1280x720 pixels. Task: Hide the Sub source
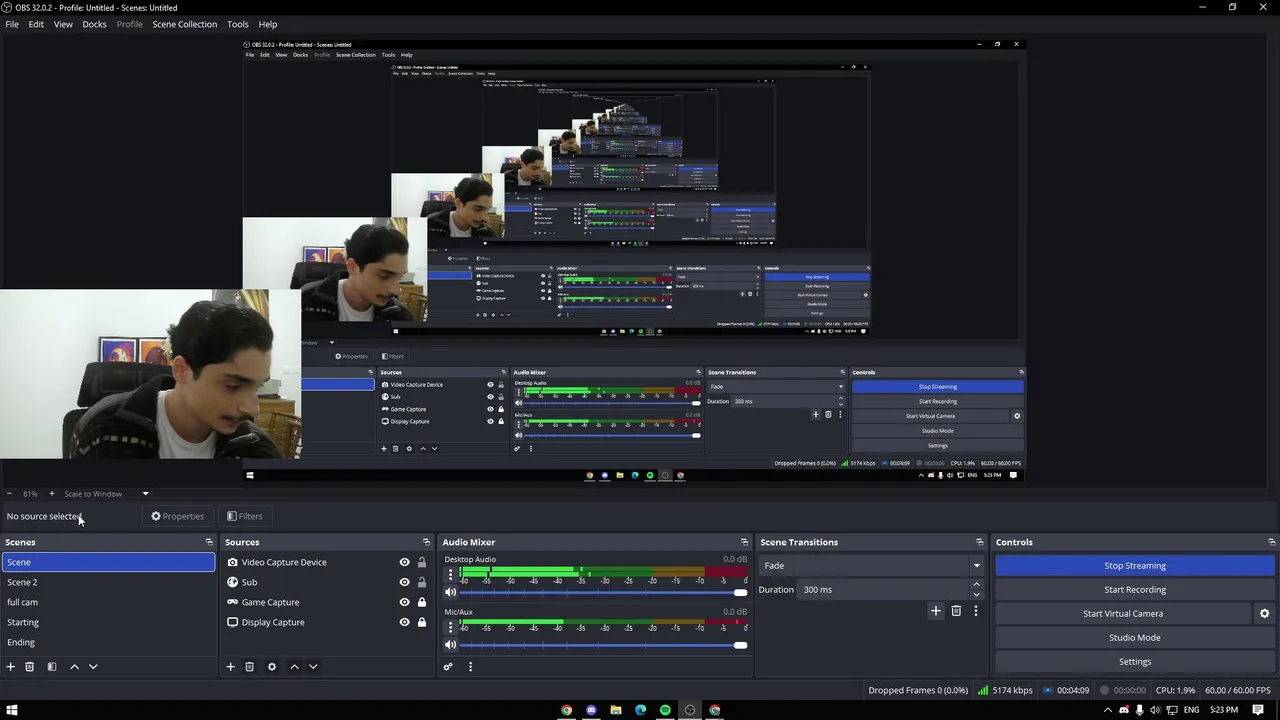404,582
